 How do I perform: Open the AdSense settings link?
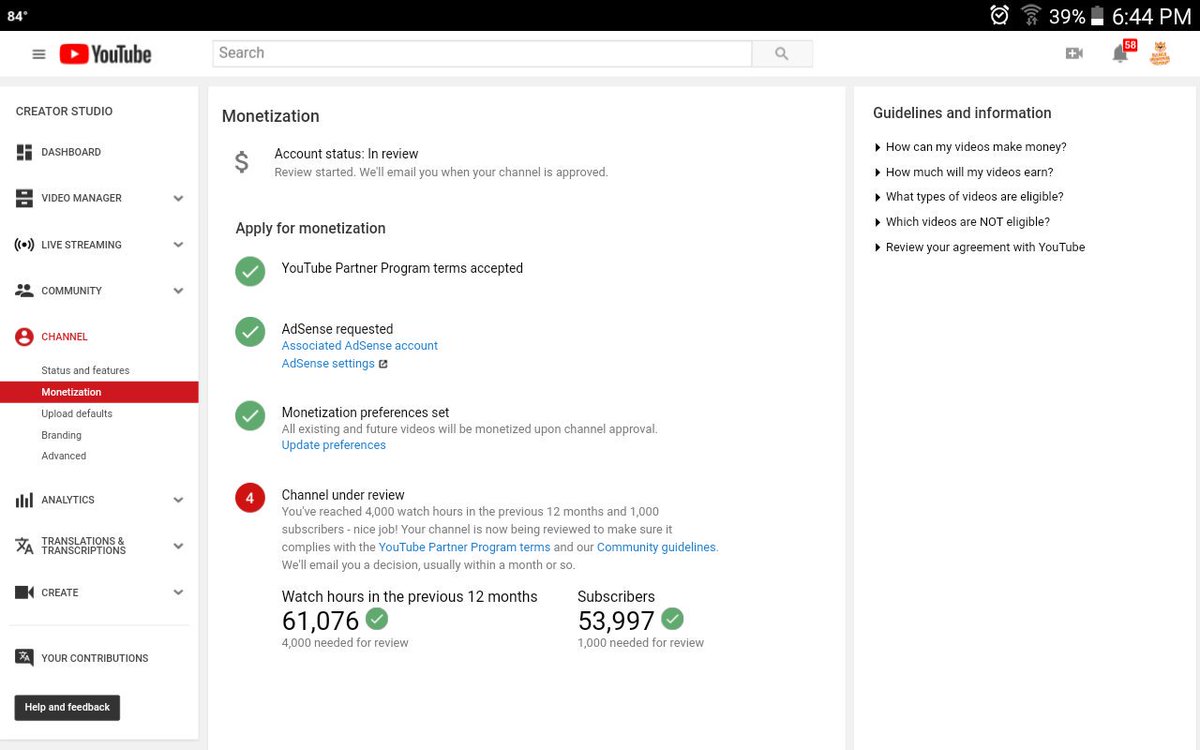tap(328, 364)
